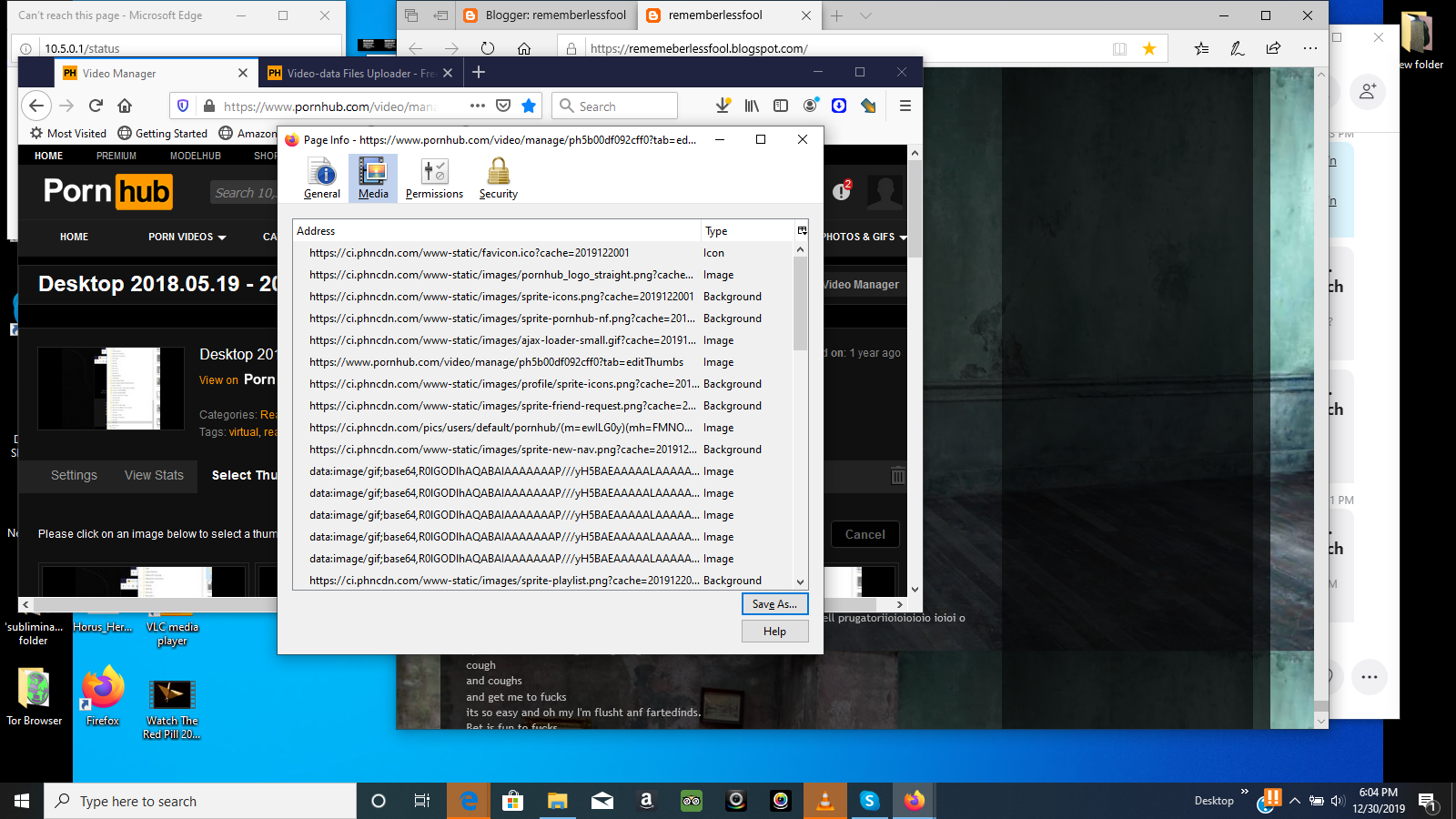The width and height of the screenshot is (1456, 819).
Task: Open the page actions three-dot menu
Action: pyautogui.click(x=478, y=106)
